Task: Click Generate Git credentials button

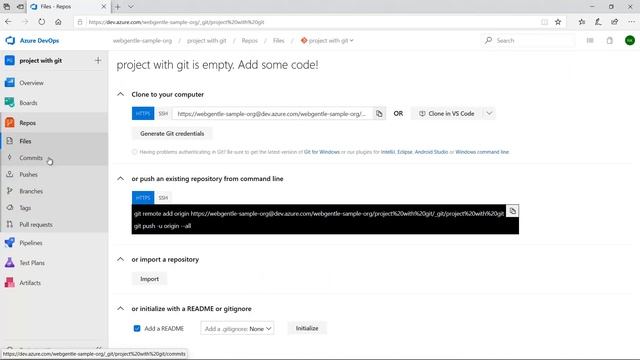Action: coord(172,133)
